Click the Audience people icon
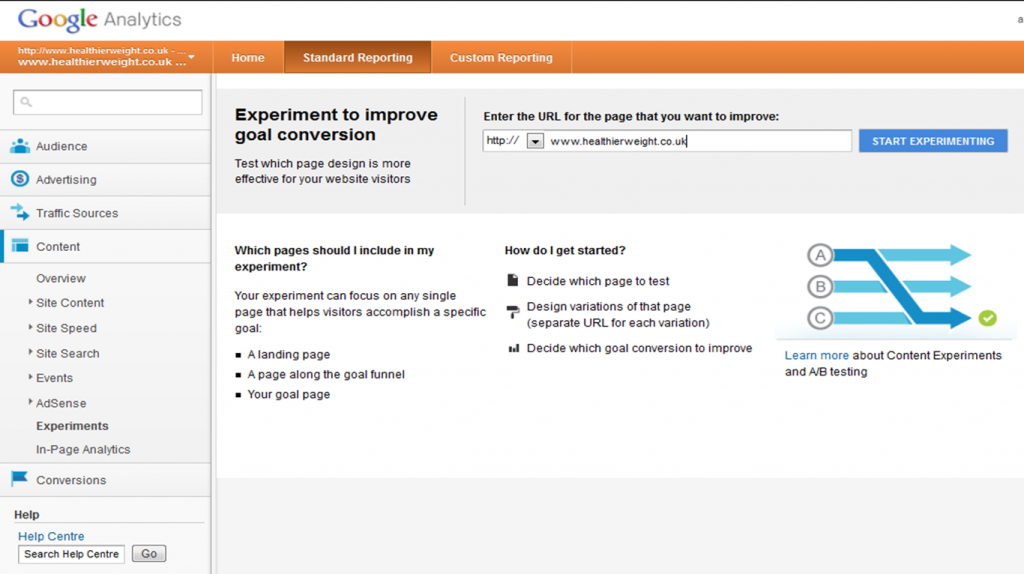 pyautogui.click(x=20, y=146)
